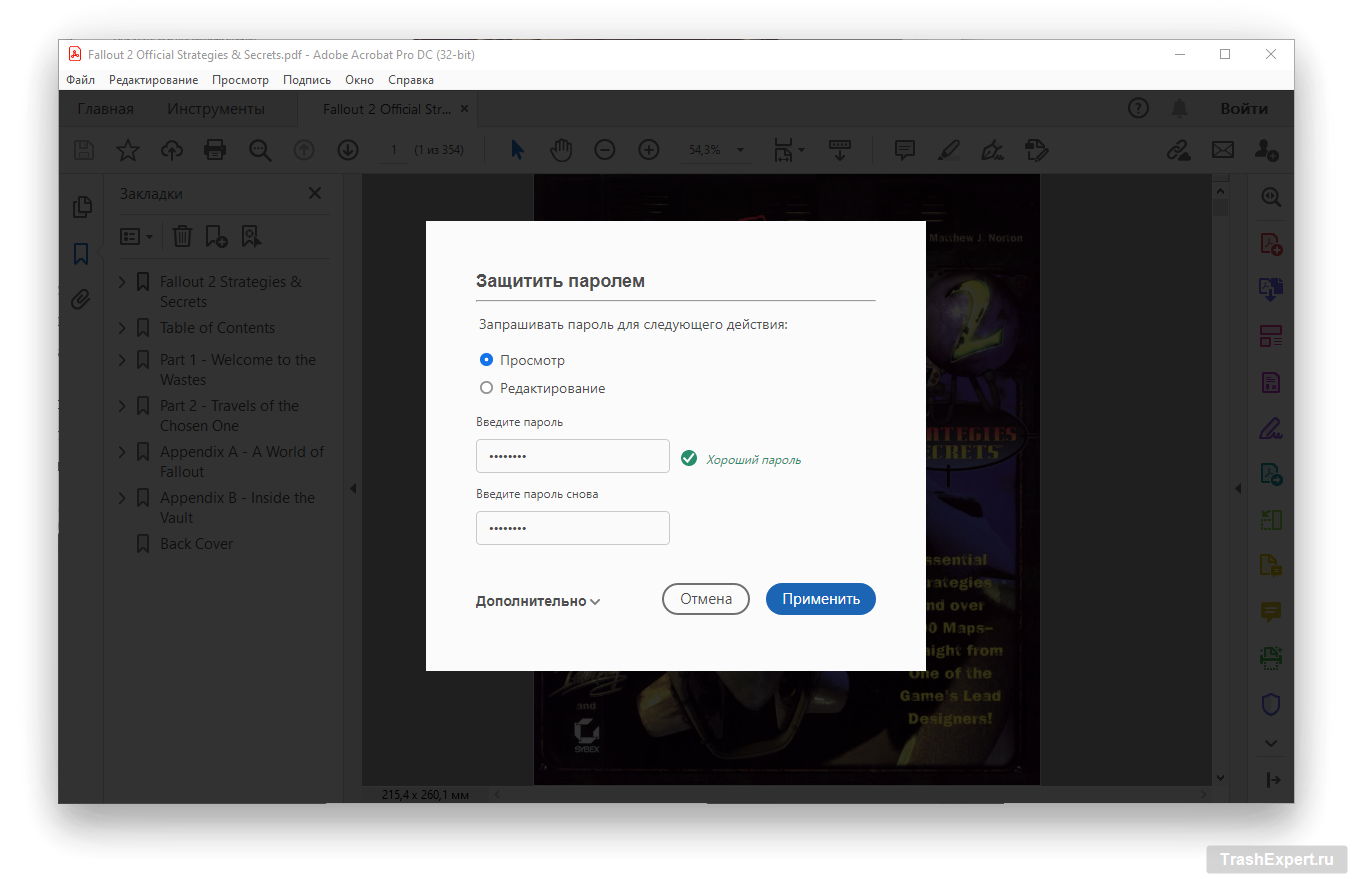Viewport: 1353px width, 879px height.
Task: Expand the Дополнительно options
Action: click(x=538, y=601)
